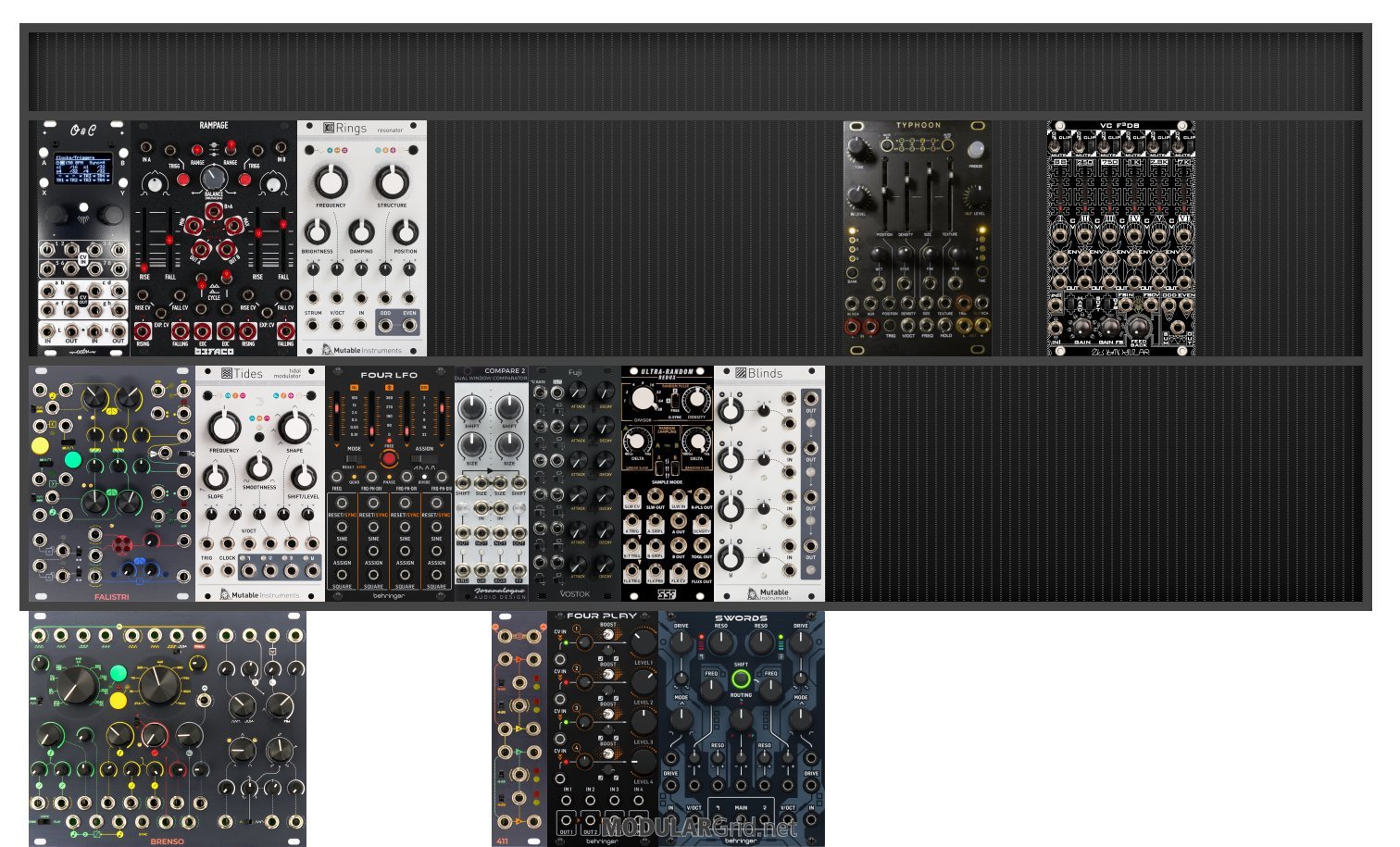Select the 411 module
This screenshot has height=847, width=1400.
(x=519, y=729)
